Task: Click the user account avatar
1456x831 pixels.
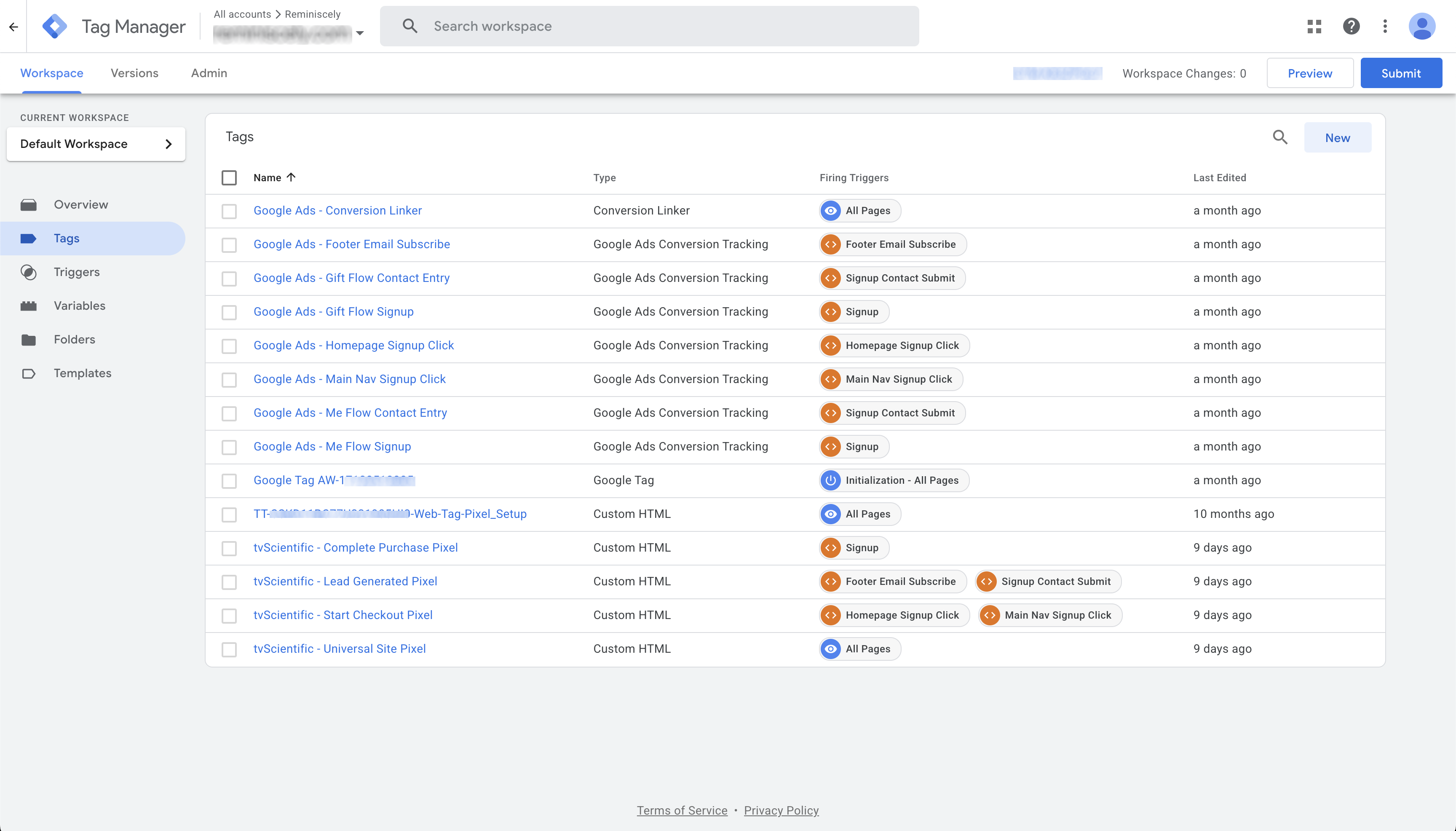Action: click(x=1422, y=26)
